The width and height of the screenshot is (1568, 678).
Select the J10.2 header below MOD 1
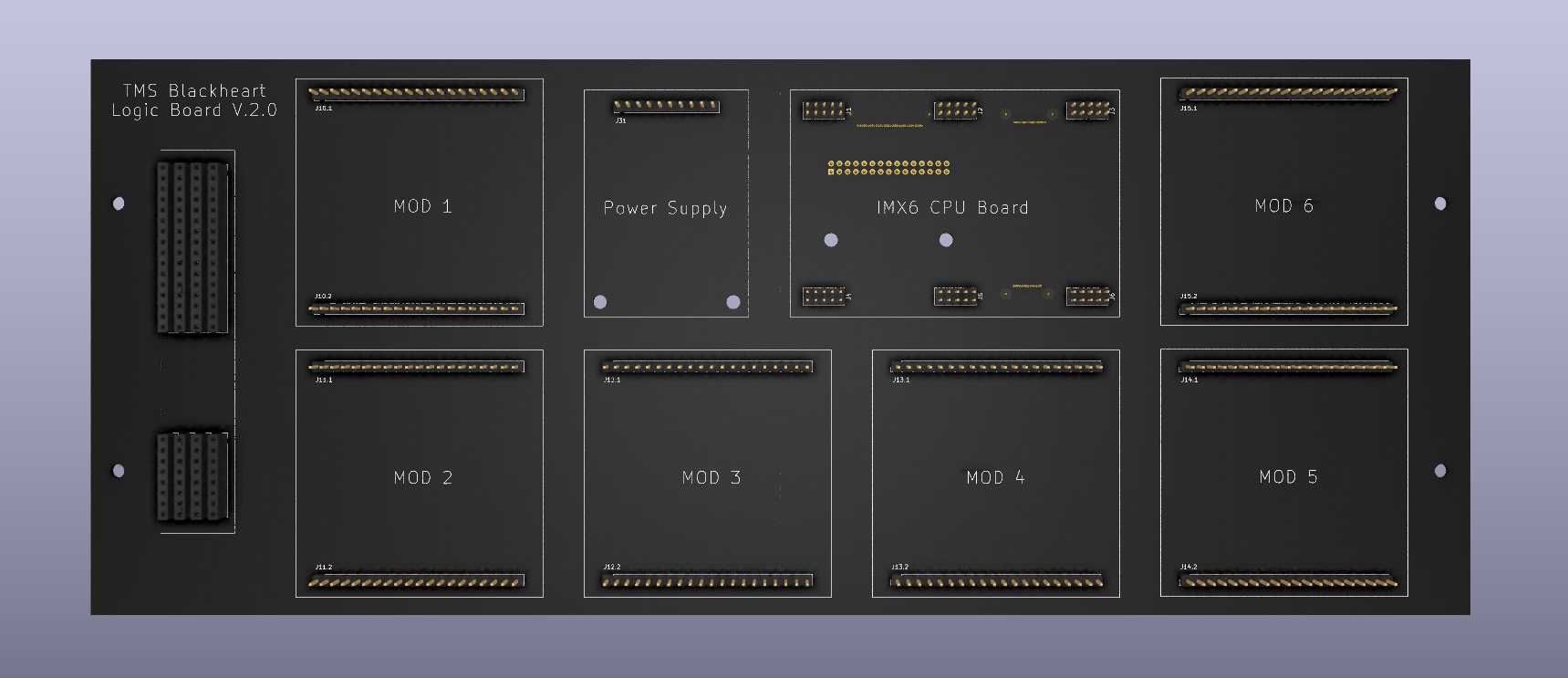click(416, 308)
